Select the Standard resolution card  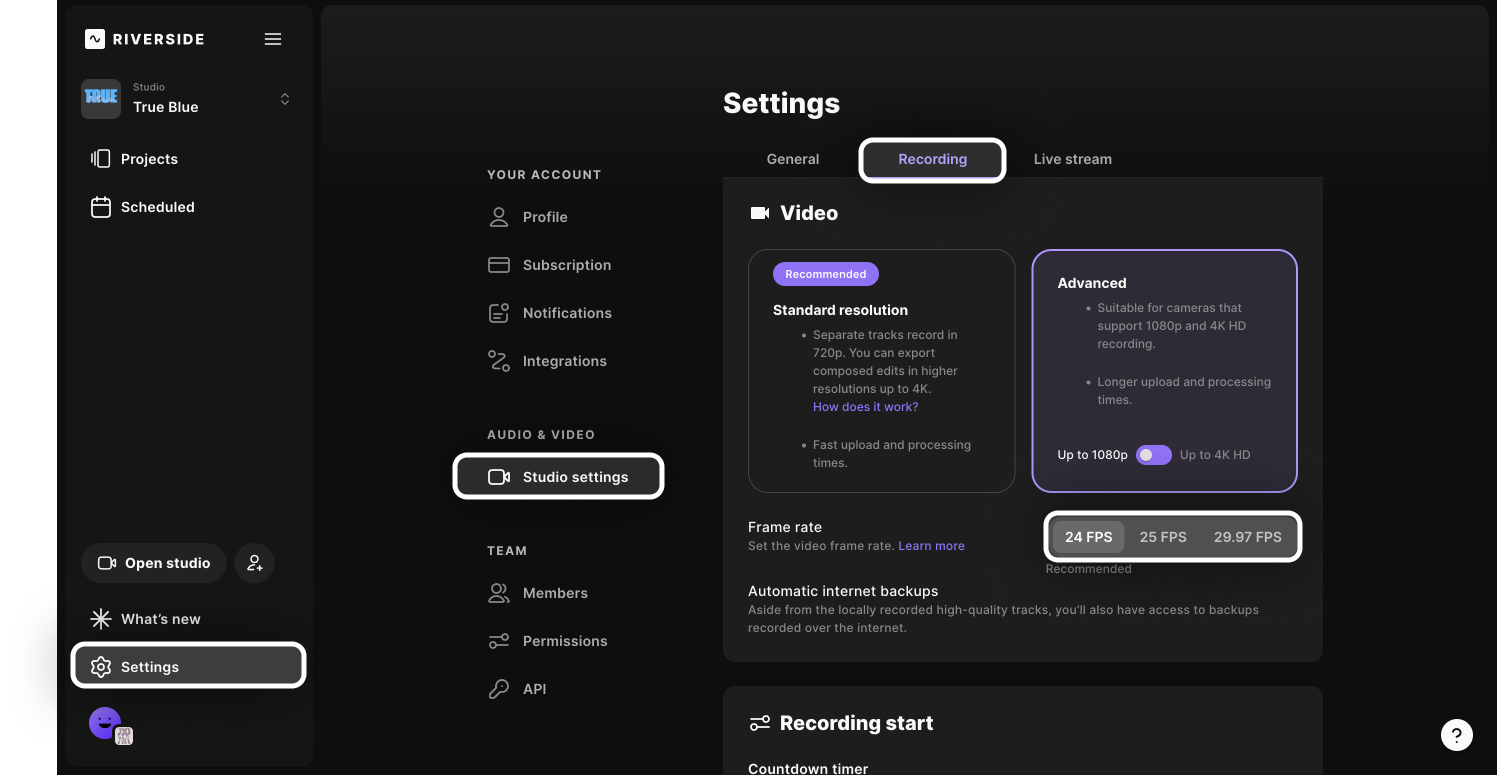[x=881, y=370]
